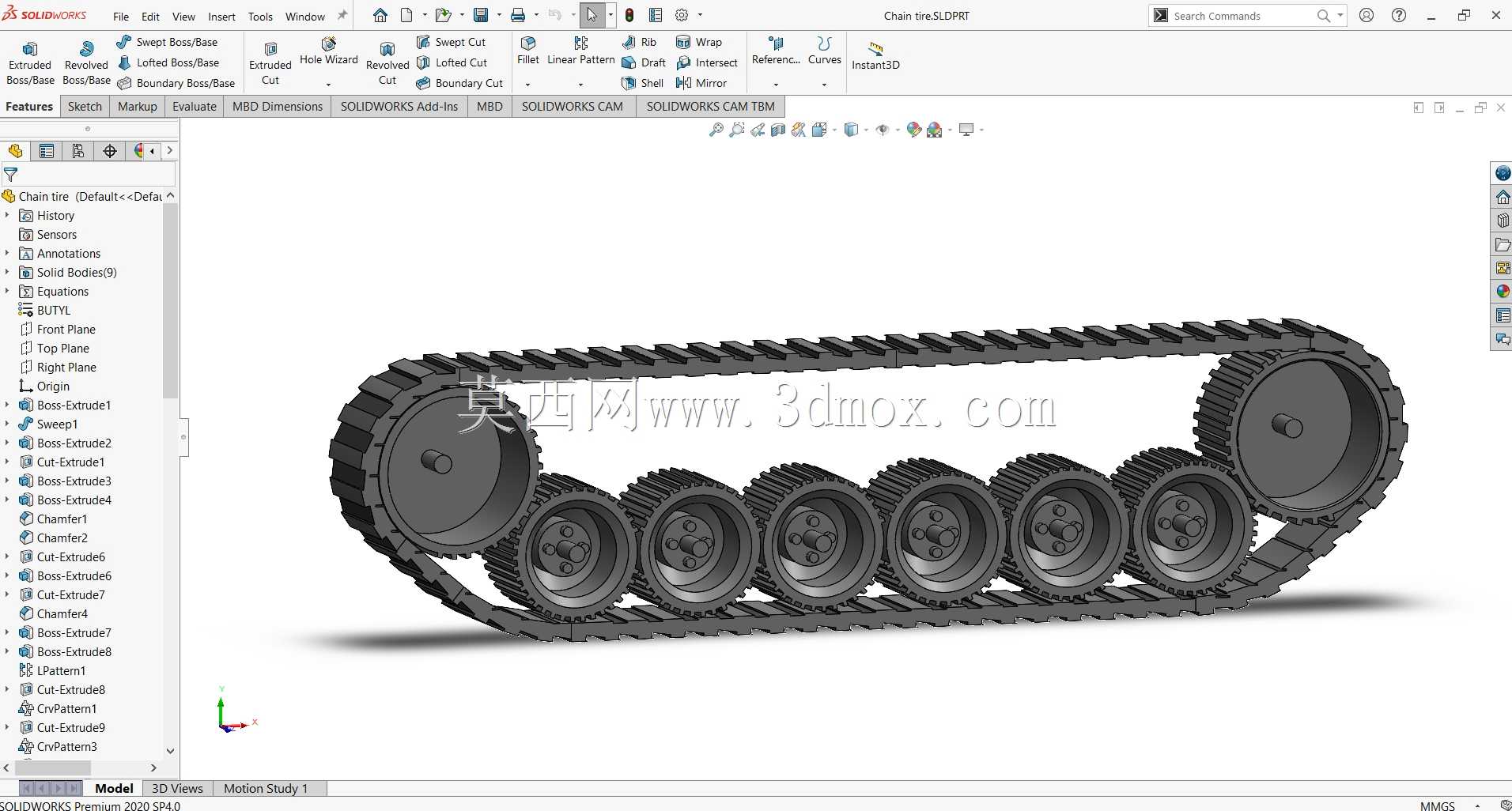This screenshot has height=811, width=1512.
Task: Open the Tools menu
Action: pyautogui.click(x=260, y=17)
